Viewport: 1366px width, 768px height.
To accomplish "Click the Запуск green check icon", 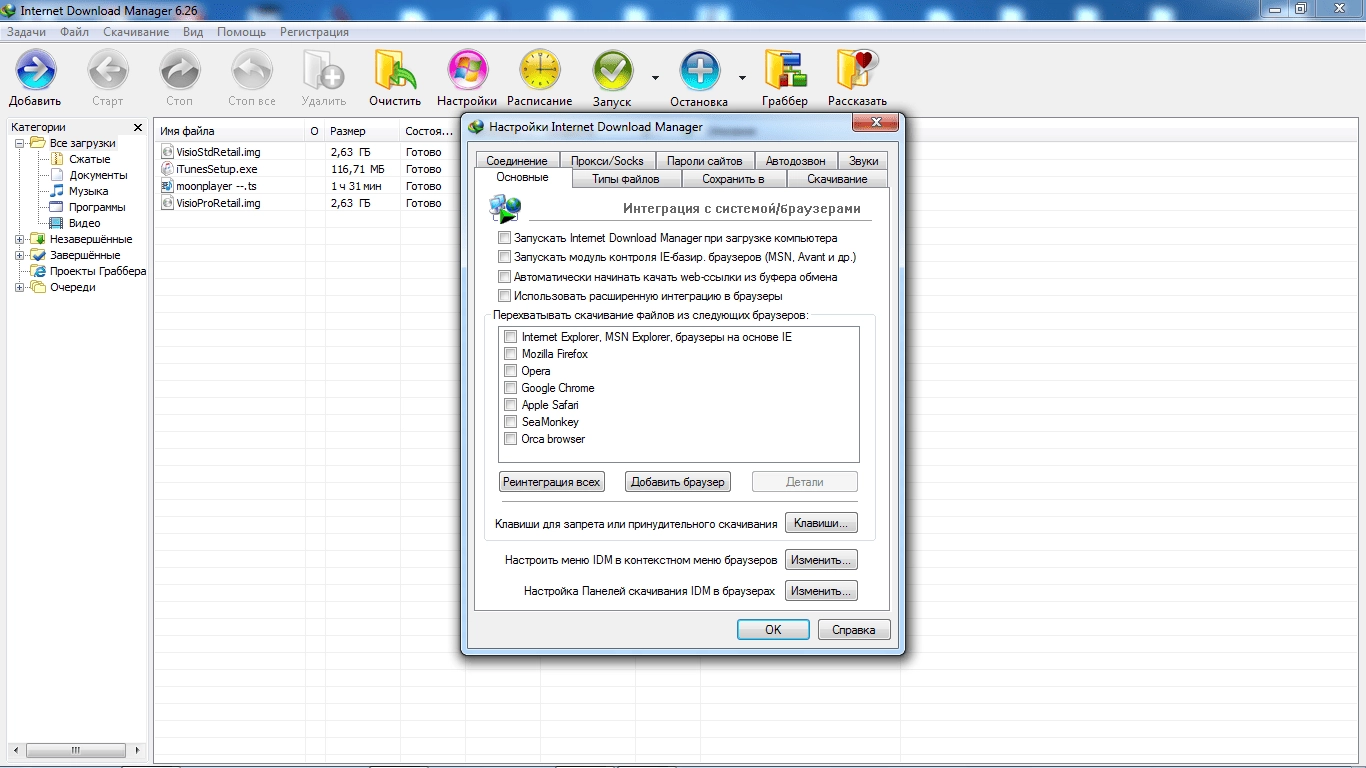I will (612, 72).
